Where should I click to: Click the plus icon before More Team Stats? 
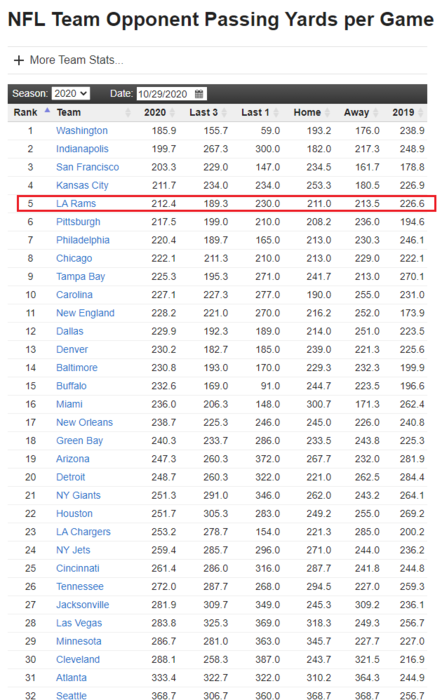click(x=18, y=60)
